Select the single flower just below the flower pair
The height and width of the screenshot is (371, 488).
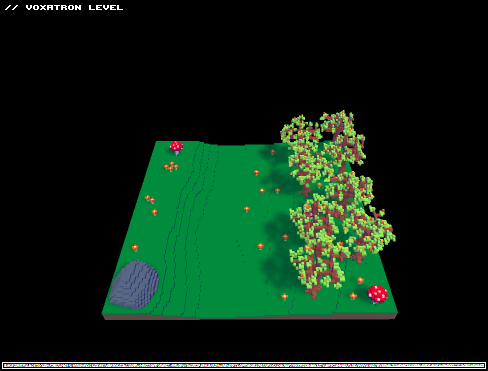coord(154,212)
